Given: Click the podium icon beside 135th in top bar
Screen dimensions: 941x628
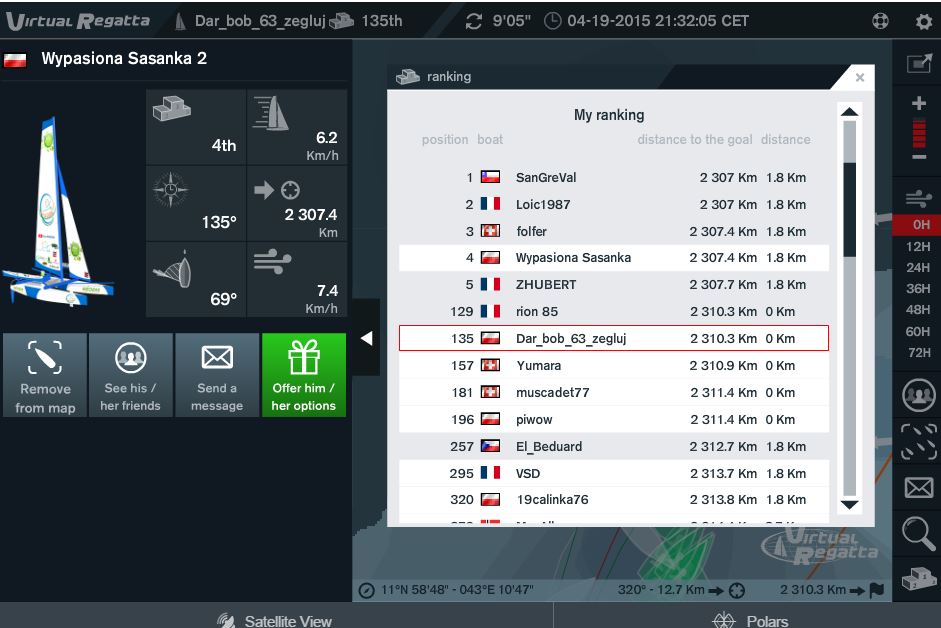Looking at the screenshot, I should tap(341, 21).
